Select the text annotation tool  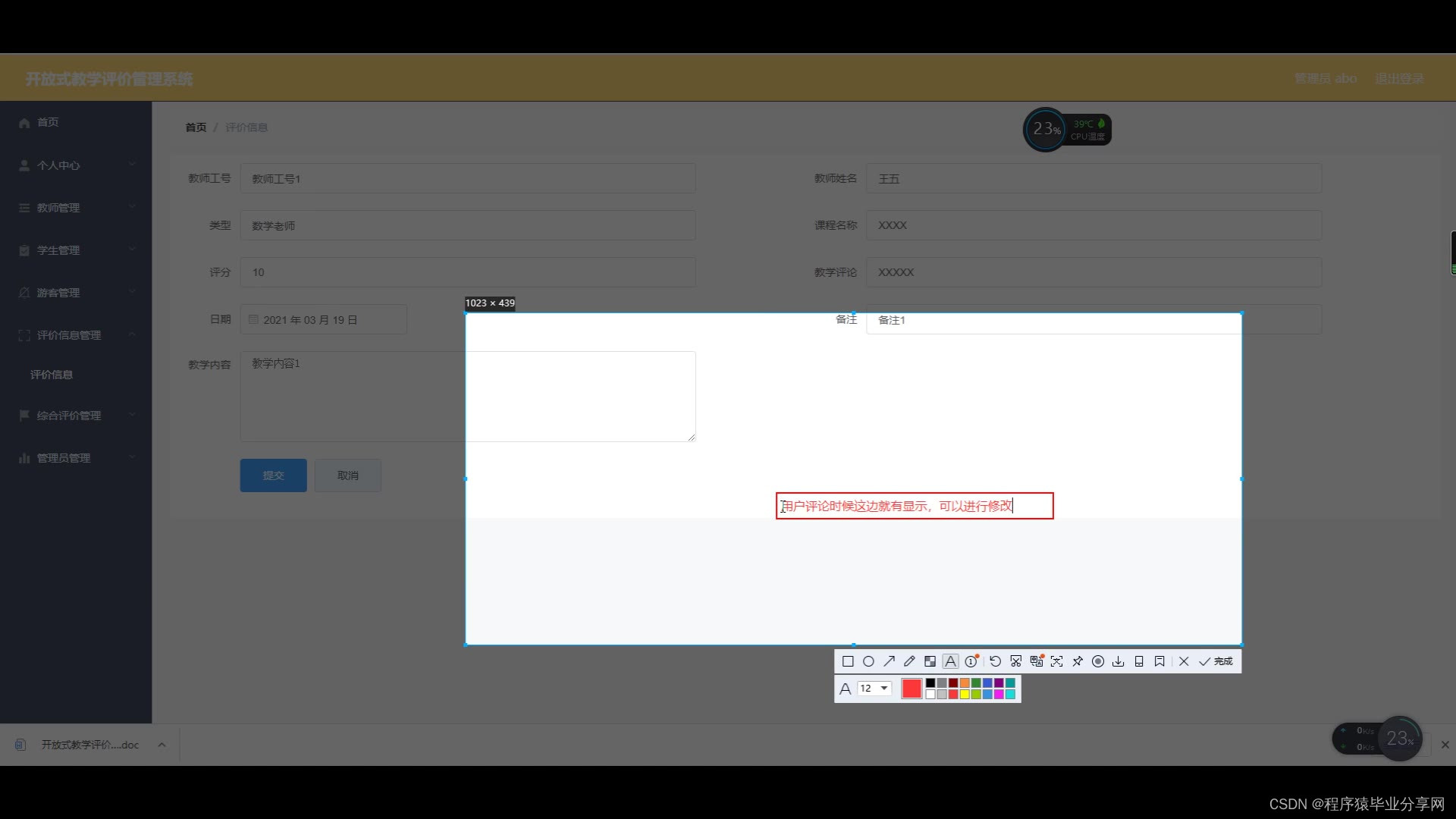click(x=950, y=661)
